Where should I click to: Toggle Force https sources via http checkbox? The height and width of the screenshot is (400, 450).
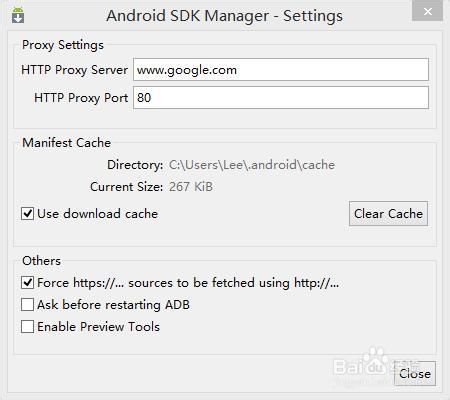(27, 283)
